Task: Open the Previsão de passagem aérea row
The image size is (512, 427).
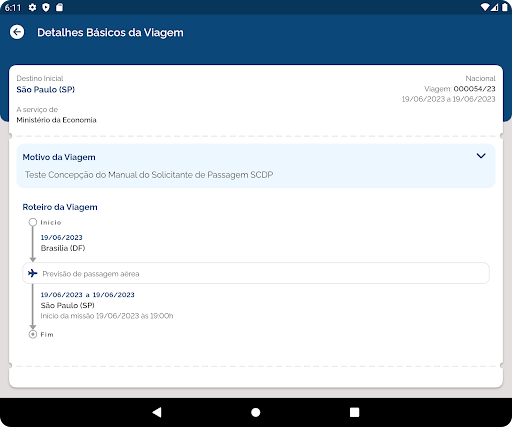Action: coord(256,273)
